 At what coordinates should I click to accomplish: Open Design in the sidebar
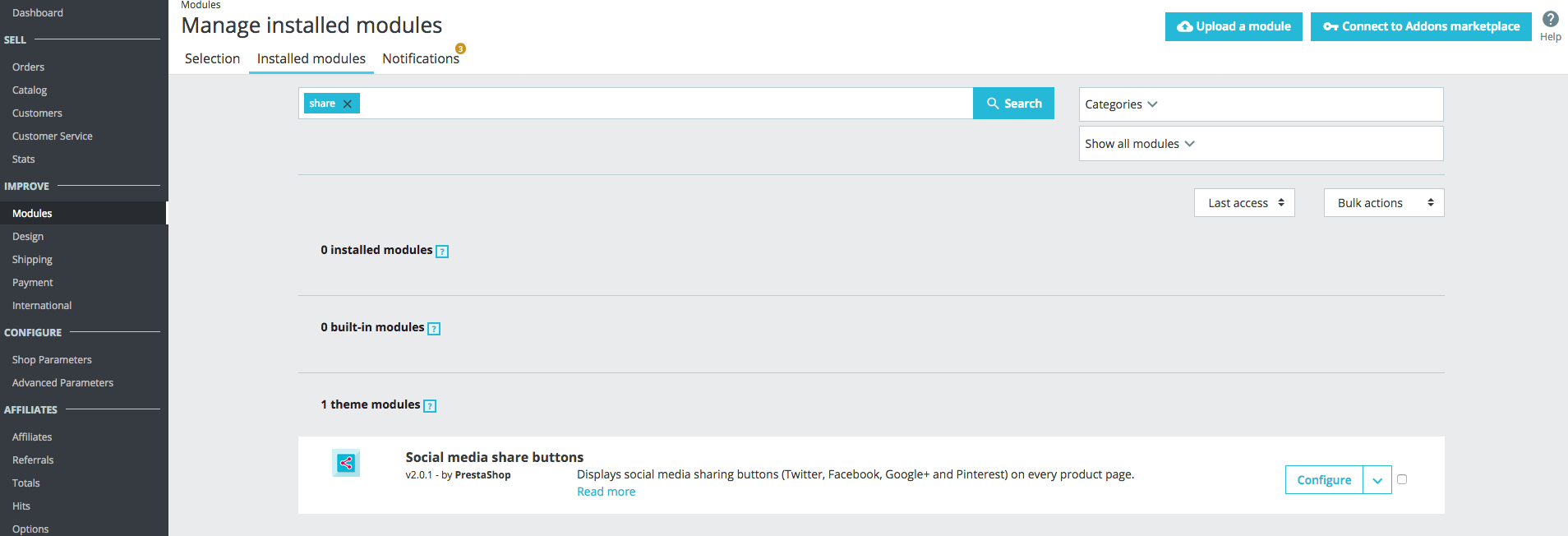point(28,236)
